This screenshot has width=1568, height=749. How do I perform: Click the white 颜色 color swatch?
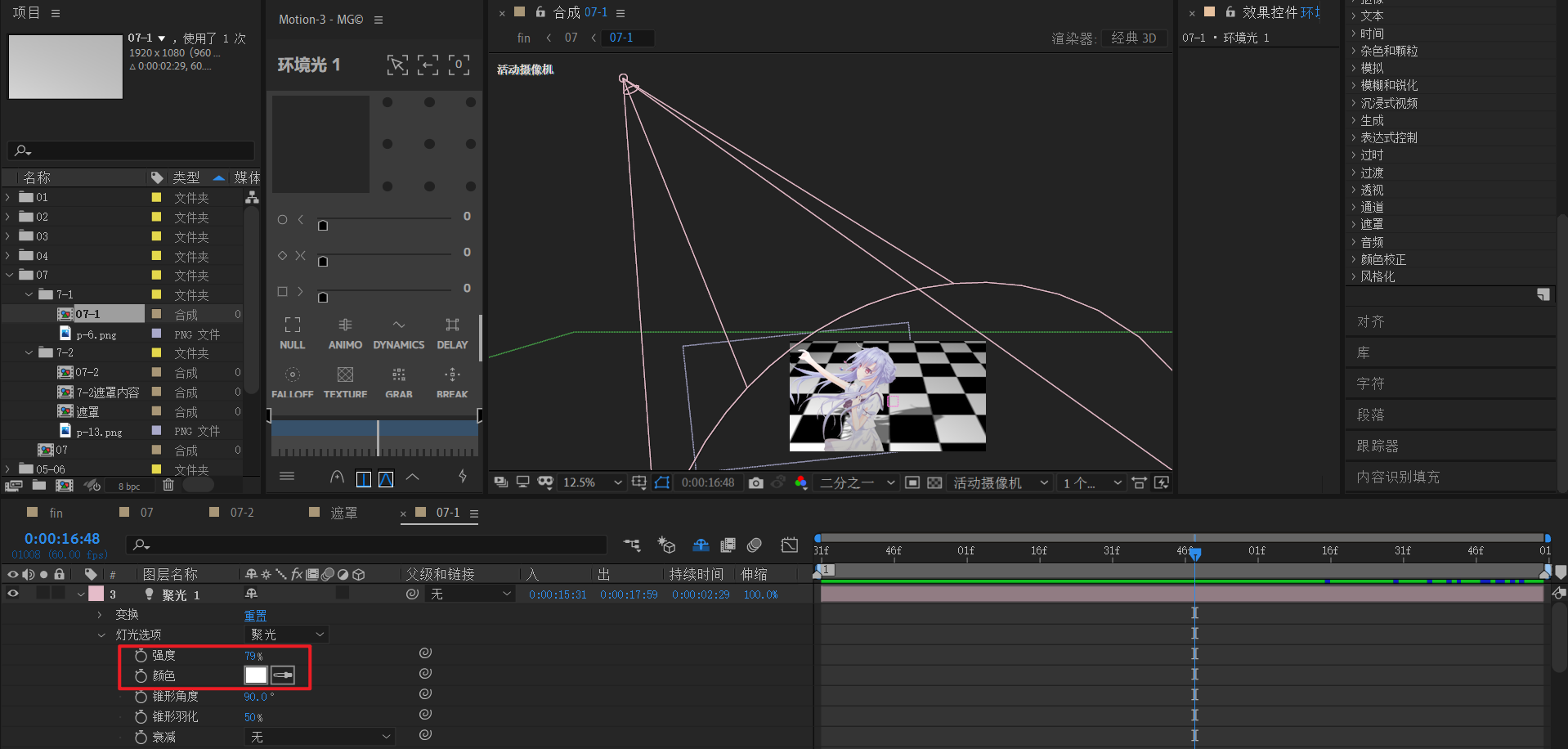[x=256, y=675]
